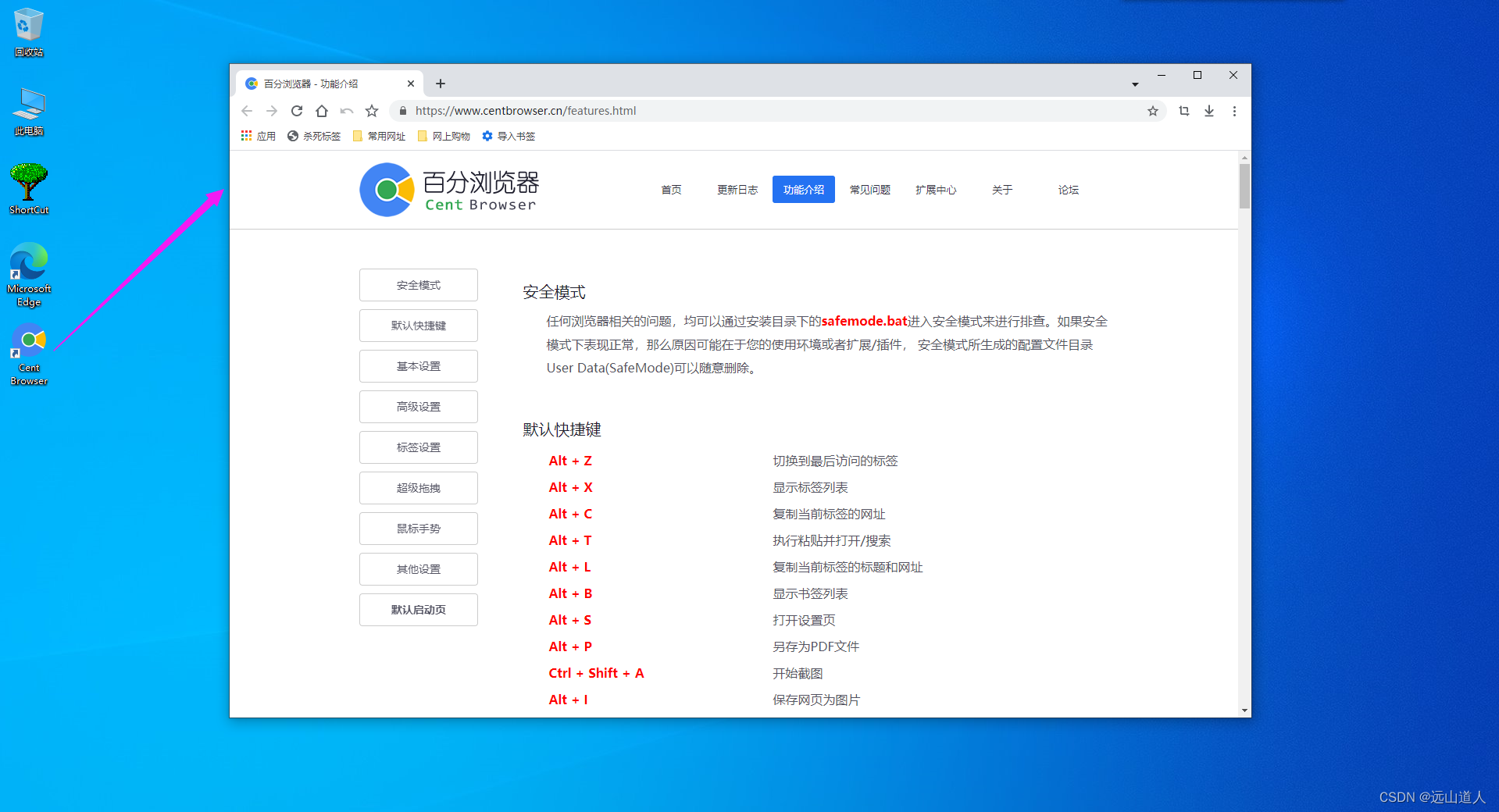This screenshot has width=1499, height=812.
Task: Click the 鼠标手势 sidebar button
Action: pyautogui.click(x=419, y=529)
